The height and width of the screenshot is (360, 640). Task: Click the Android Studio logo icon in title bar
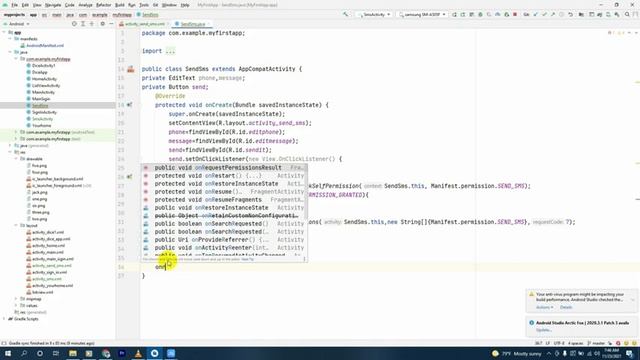coord(4,5)
